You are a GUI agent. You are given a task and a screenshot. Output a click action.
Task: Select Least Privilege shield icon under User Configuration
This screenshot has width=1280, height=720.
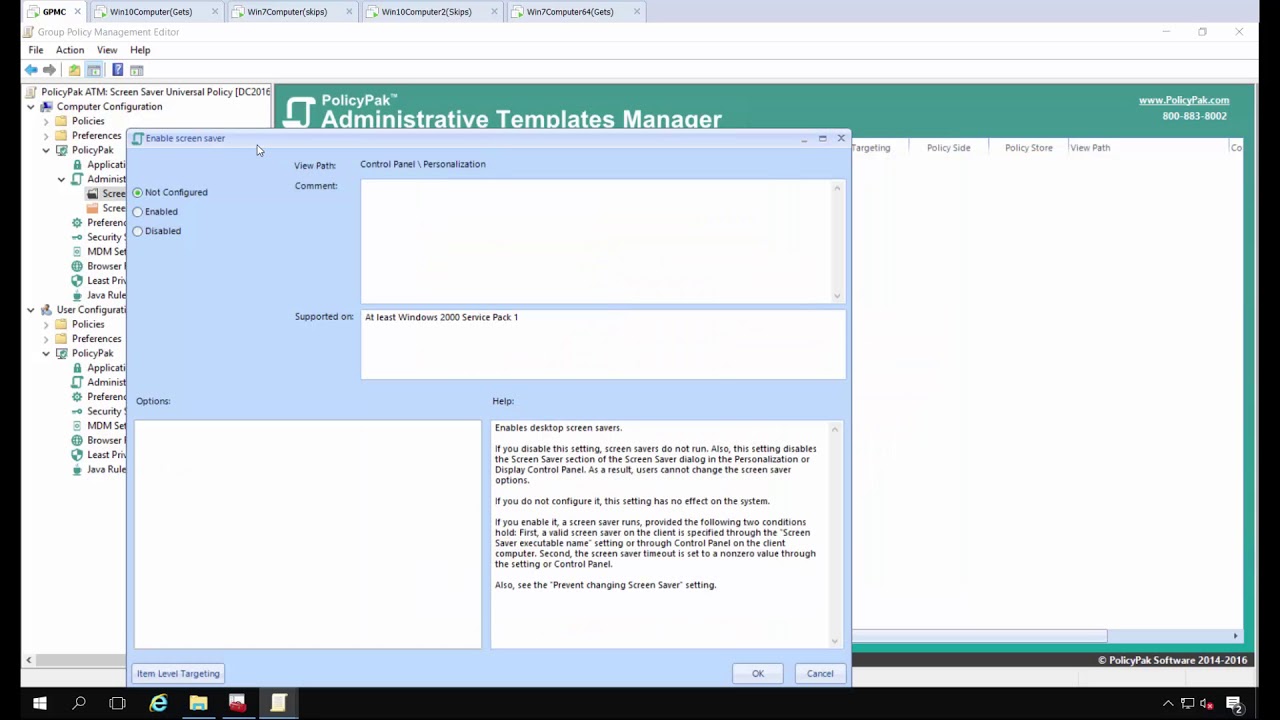pyautogui.click(x=77, y=455)
